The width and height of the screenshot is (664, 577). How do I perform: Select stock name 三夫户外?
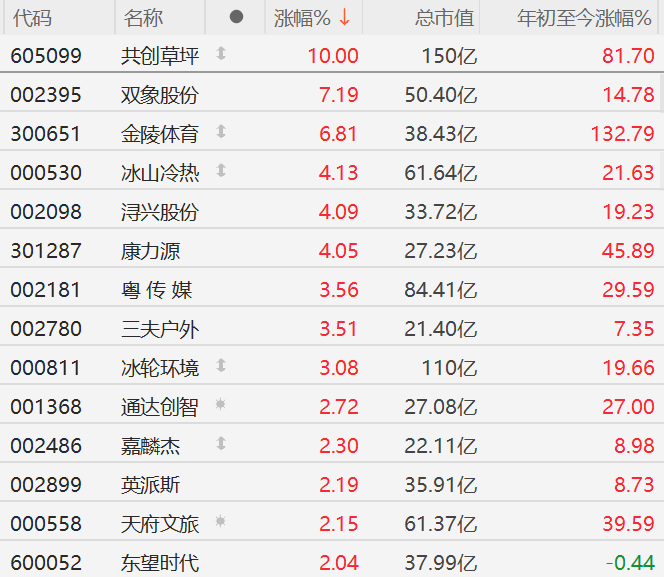(x=160, y=329)
